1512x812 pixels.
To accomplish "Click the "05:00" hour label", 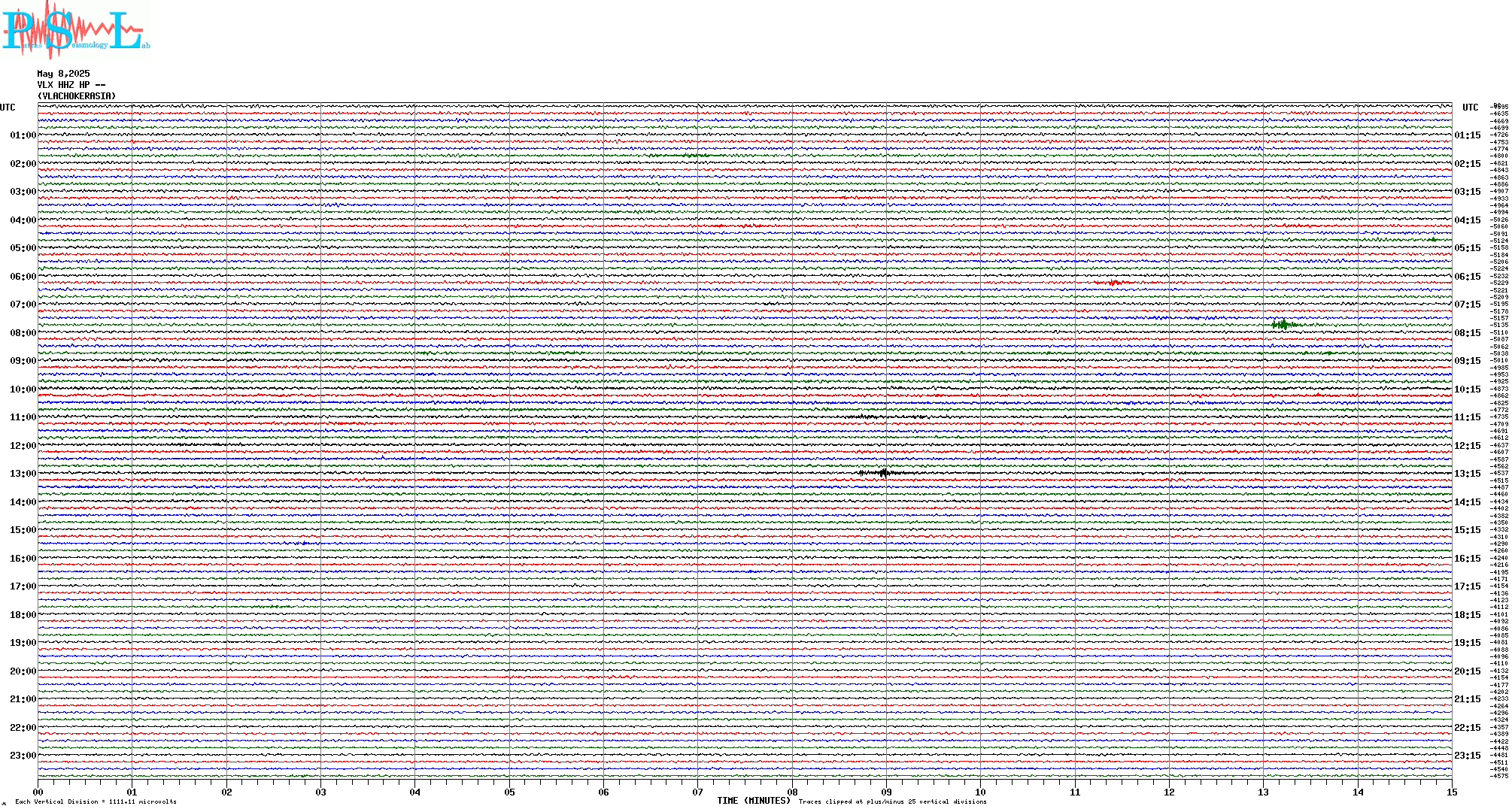I will pyautogui.click(x=23, y=248).
